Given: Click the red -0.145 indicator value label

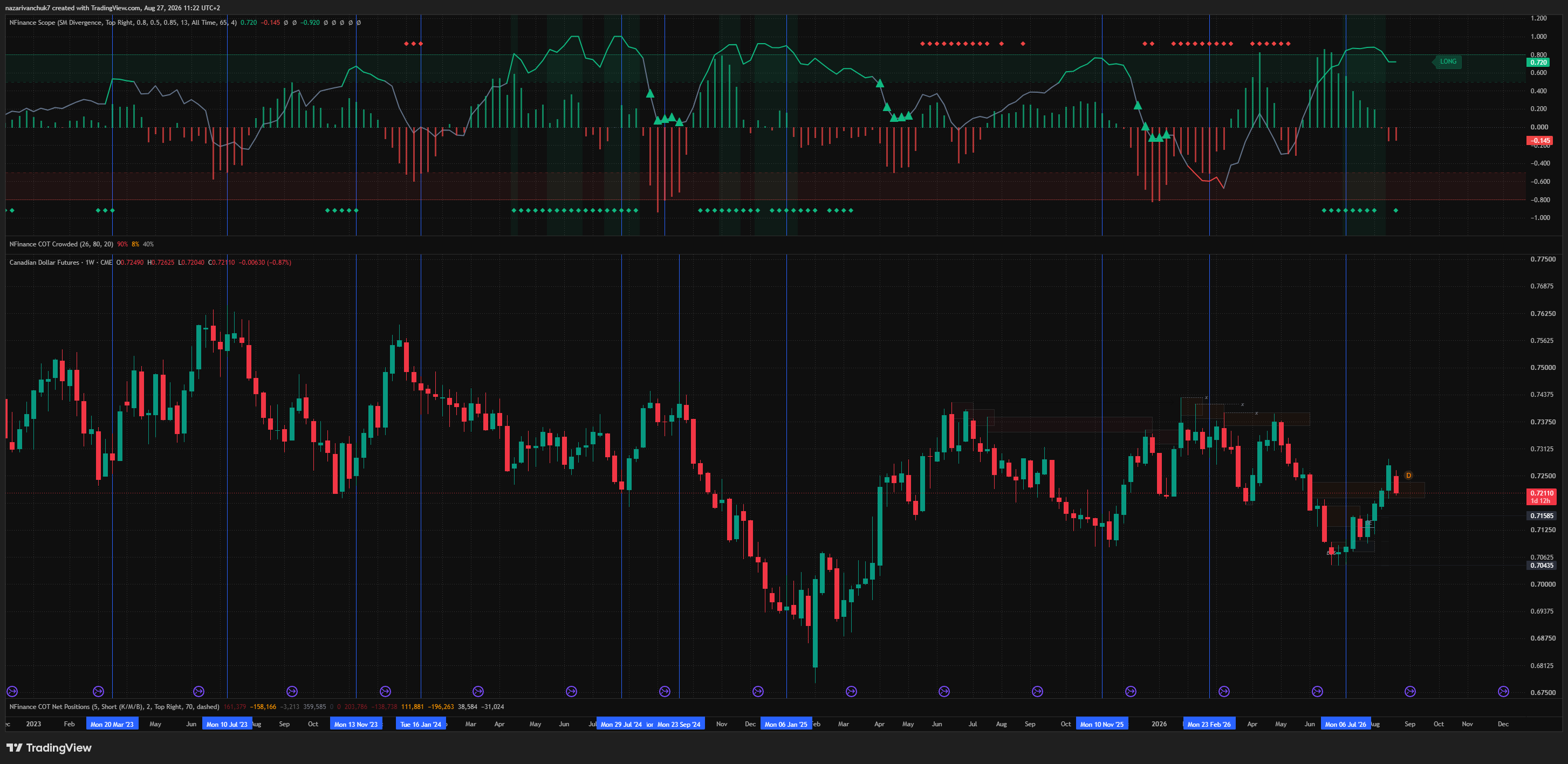Looking at the screenshot, I should point(1539,141).
